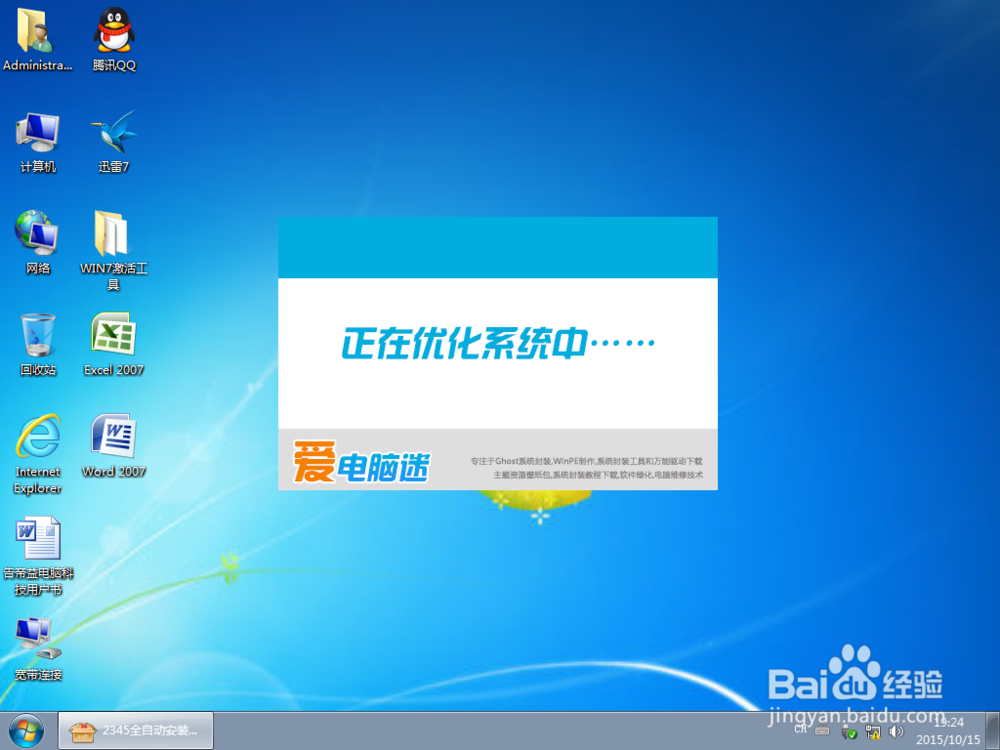Viewport: 1000px width, 750px height.
Task: Open 计算机 (Computer)
Action: [38, 140]
